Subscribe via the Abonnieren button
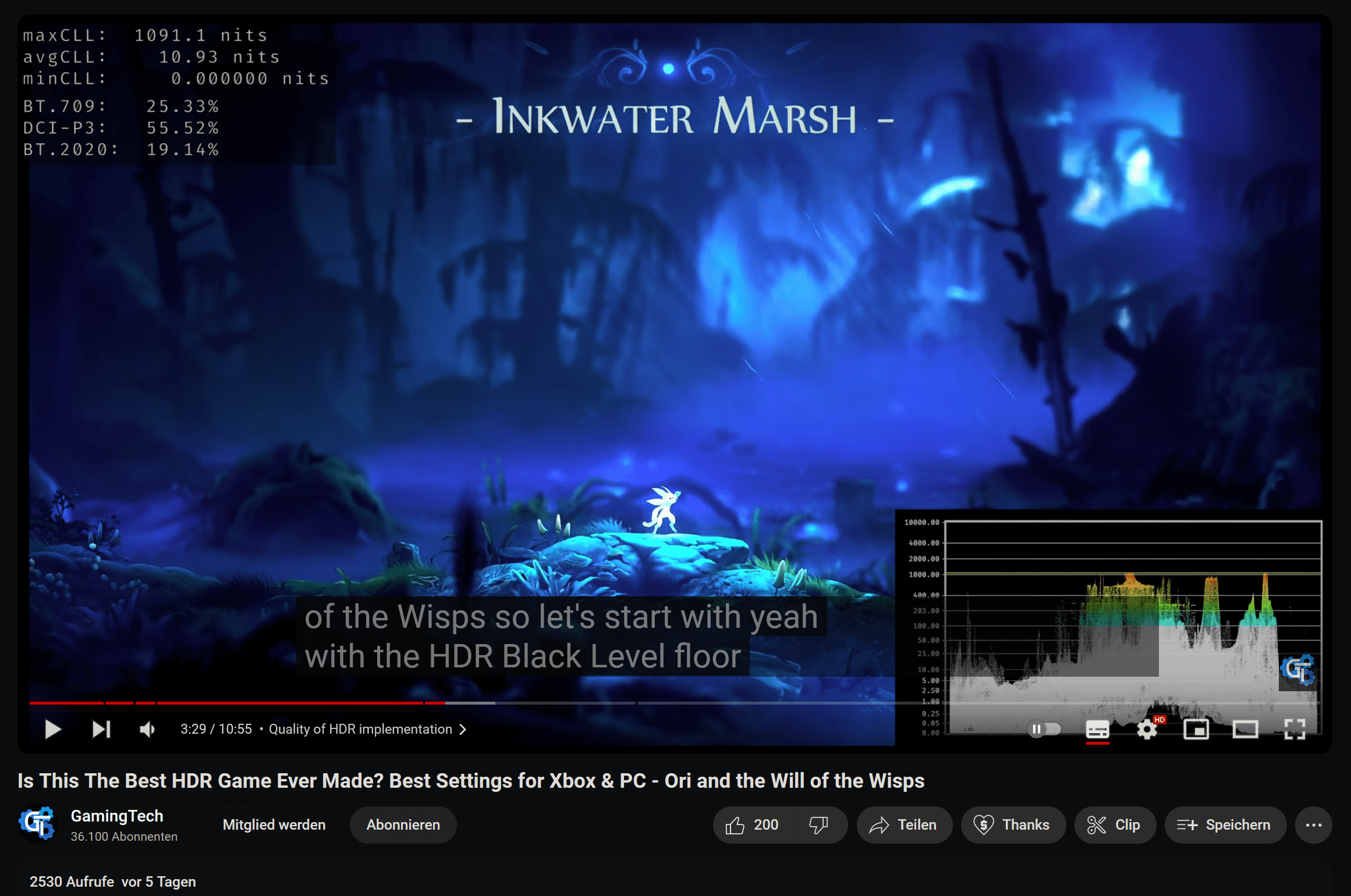Image resolution: width=1351 pixels, height=896 pixels. coord(403,825)
